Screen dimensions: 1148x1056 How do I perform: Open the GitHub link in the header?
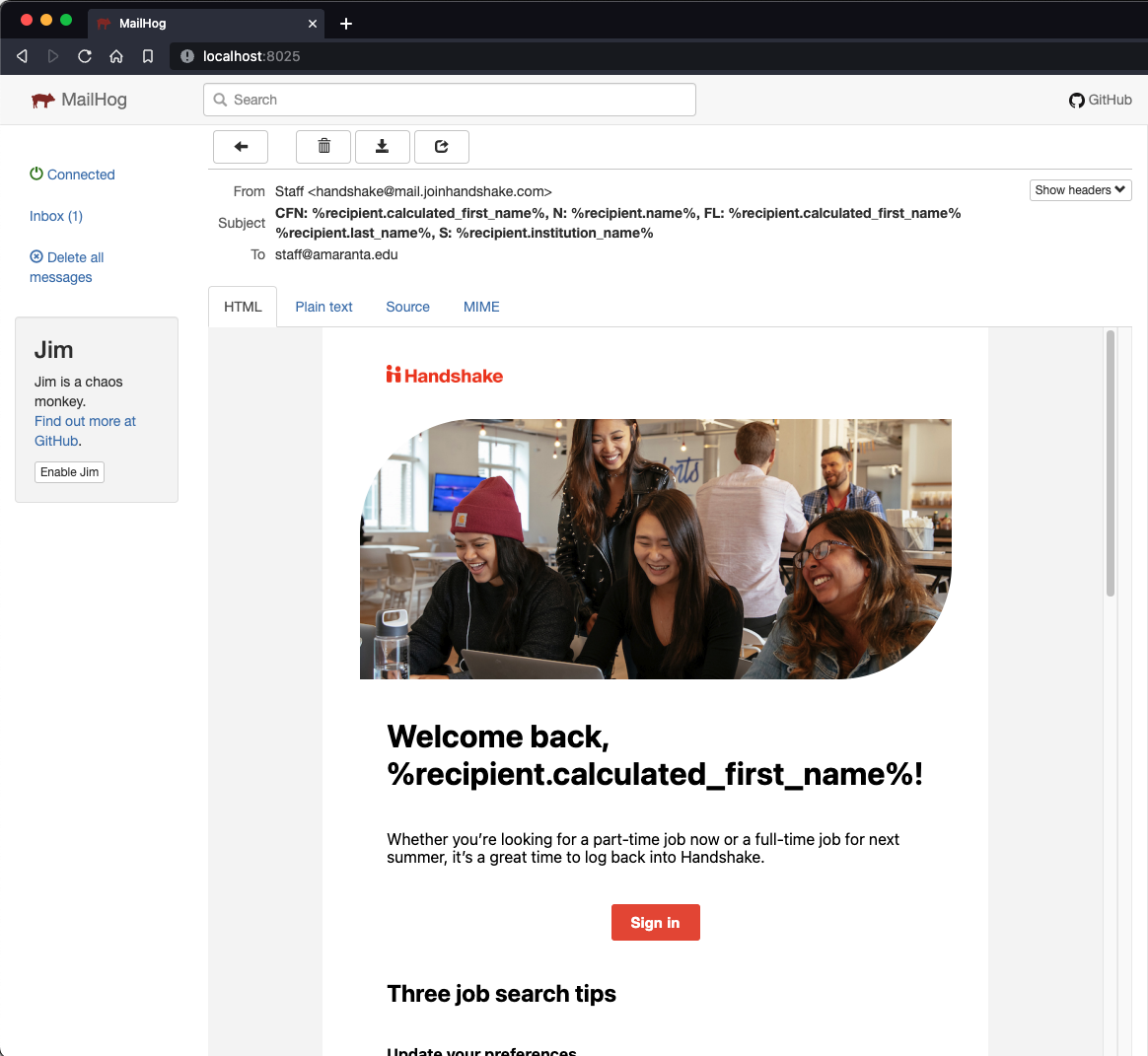pyautogui.click(x=1101, y=100)
